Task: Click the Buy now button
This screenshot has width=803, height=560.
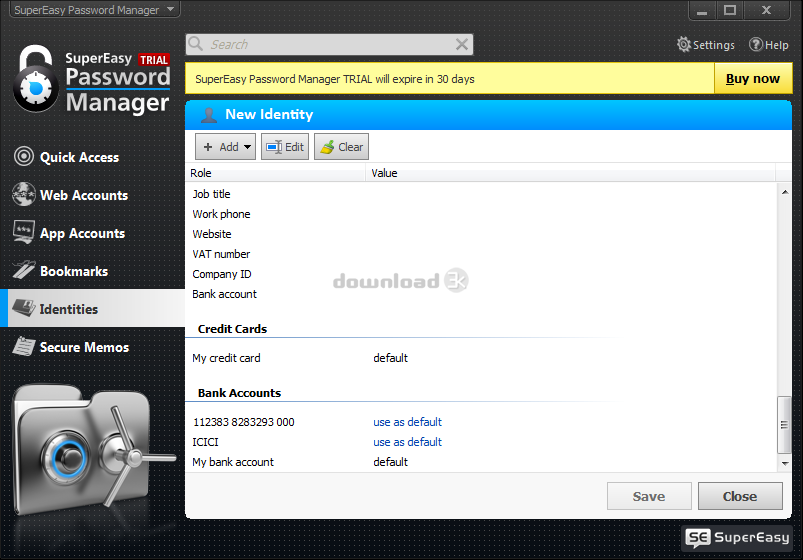Action: (x=753, y=78)
